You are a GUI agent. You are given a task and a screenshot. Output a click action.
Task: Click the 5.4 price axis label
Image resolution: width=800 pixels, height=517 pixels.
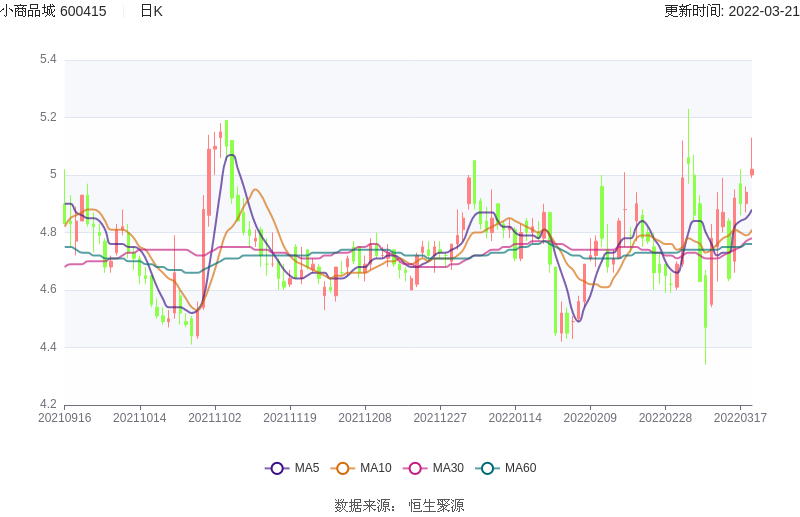tap(48, 60)
